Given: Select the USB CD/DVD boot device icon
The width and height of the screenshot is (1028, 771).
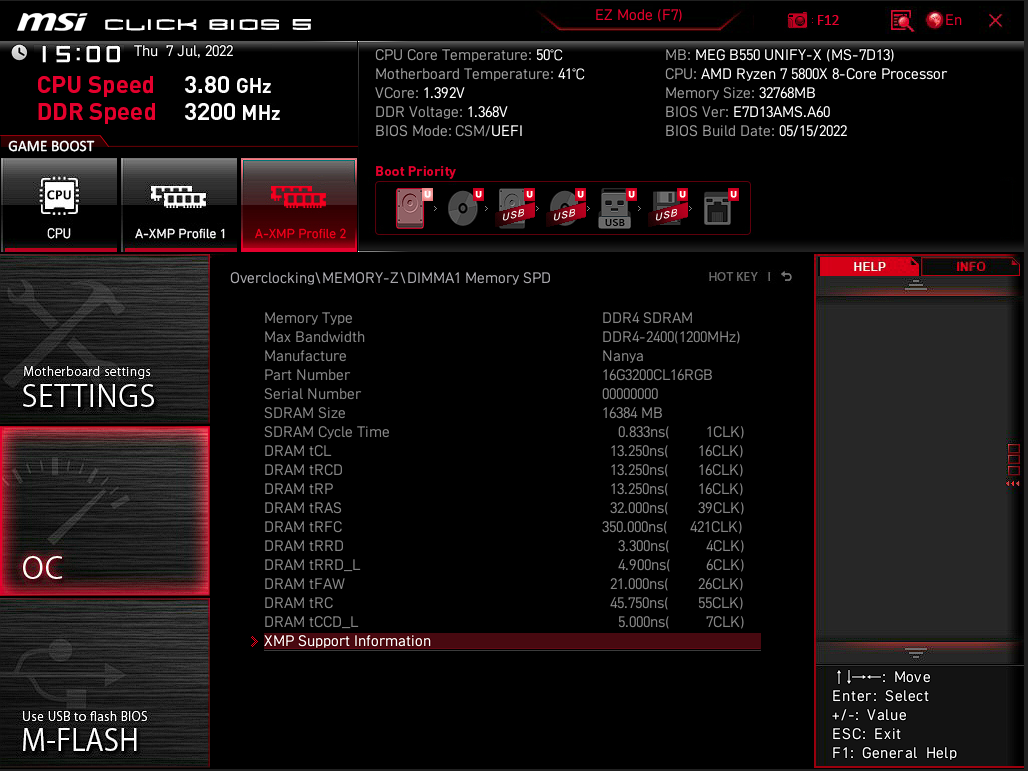Looking at the screenshot, I should pos(566,208).
